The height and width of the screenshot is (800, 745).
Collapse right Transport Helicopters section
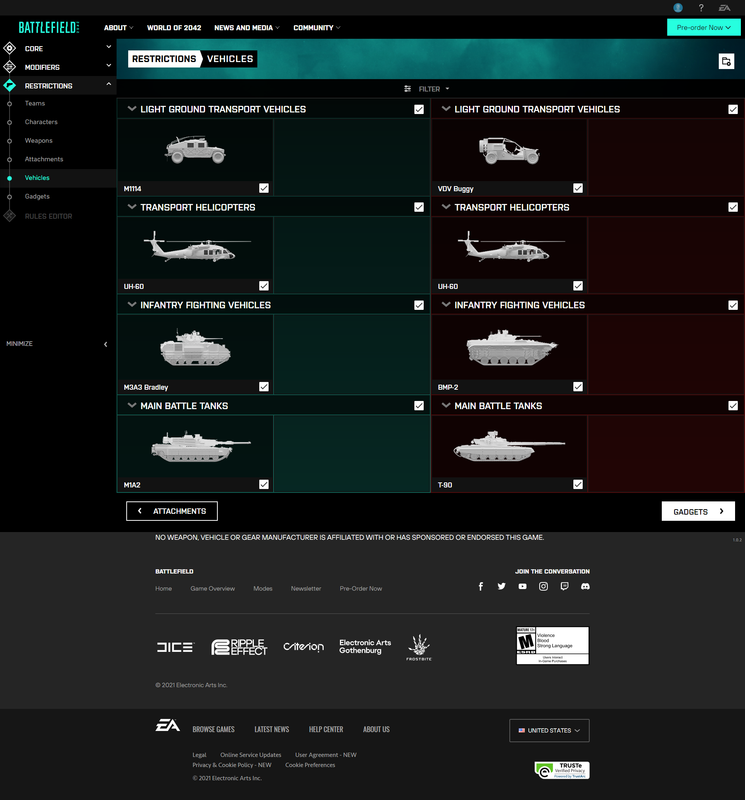(446, 207)
